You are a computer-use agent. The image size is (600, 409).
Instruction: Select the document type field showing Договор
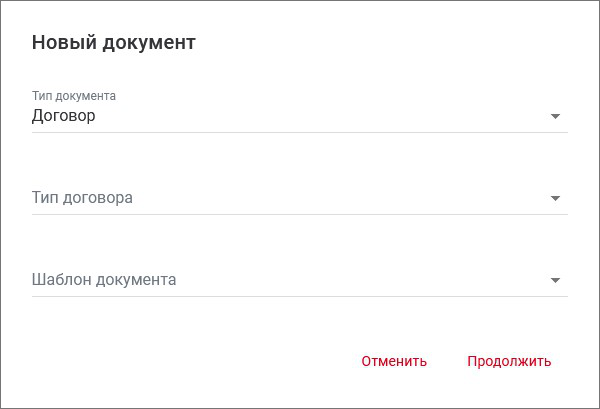[x=299, y=116]
